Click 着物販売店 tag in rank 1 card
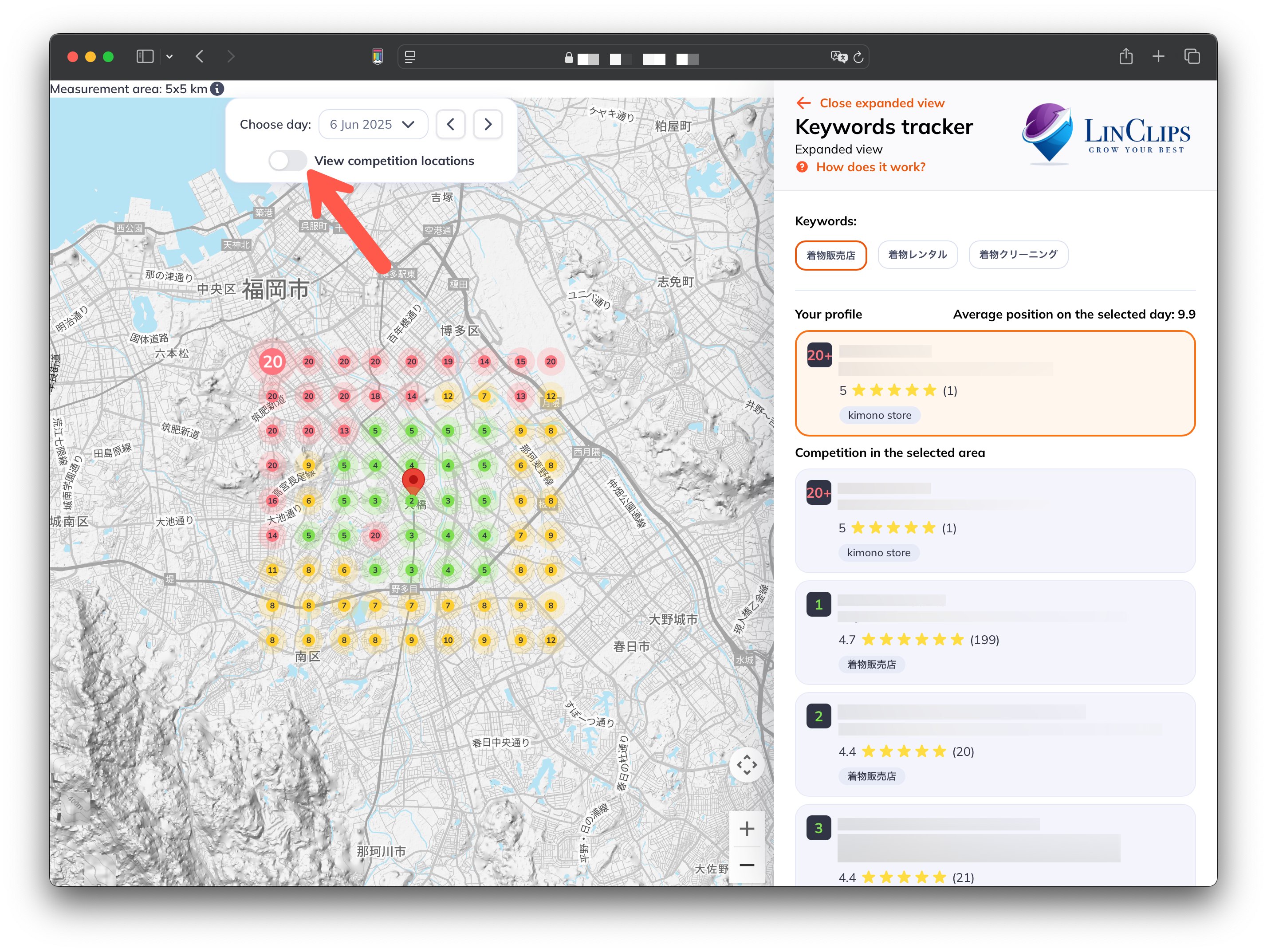The height and width of the screenshot is (952, 1267). click(x=871, y=665)
